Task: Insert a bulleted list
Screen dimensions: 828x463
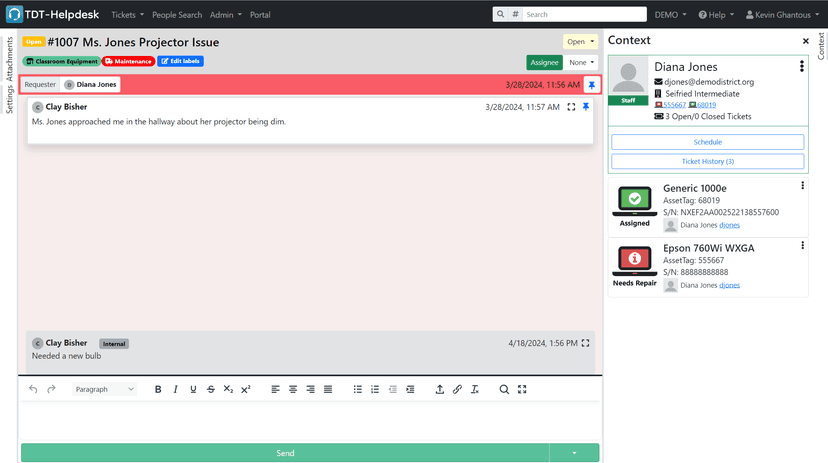Action: coord(357,389)
